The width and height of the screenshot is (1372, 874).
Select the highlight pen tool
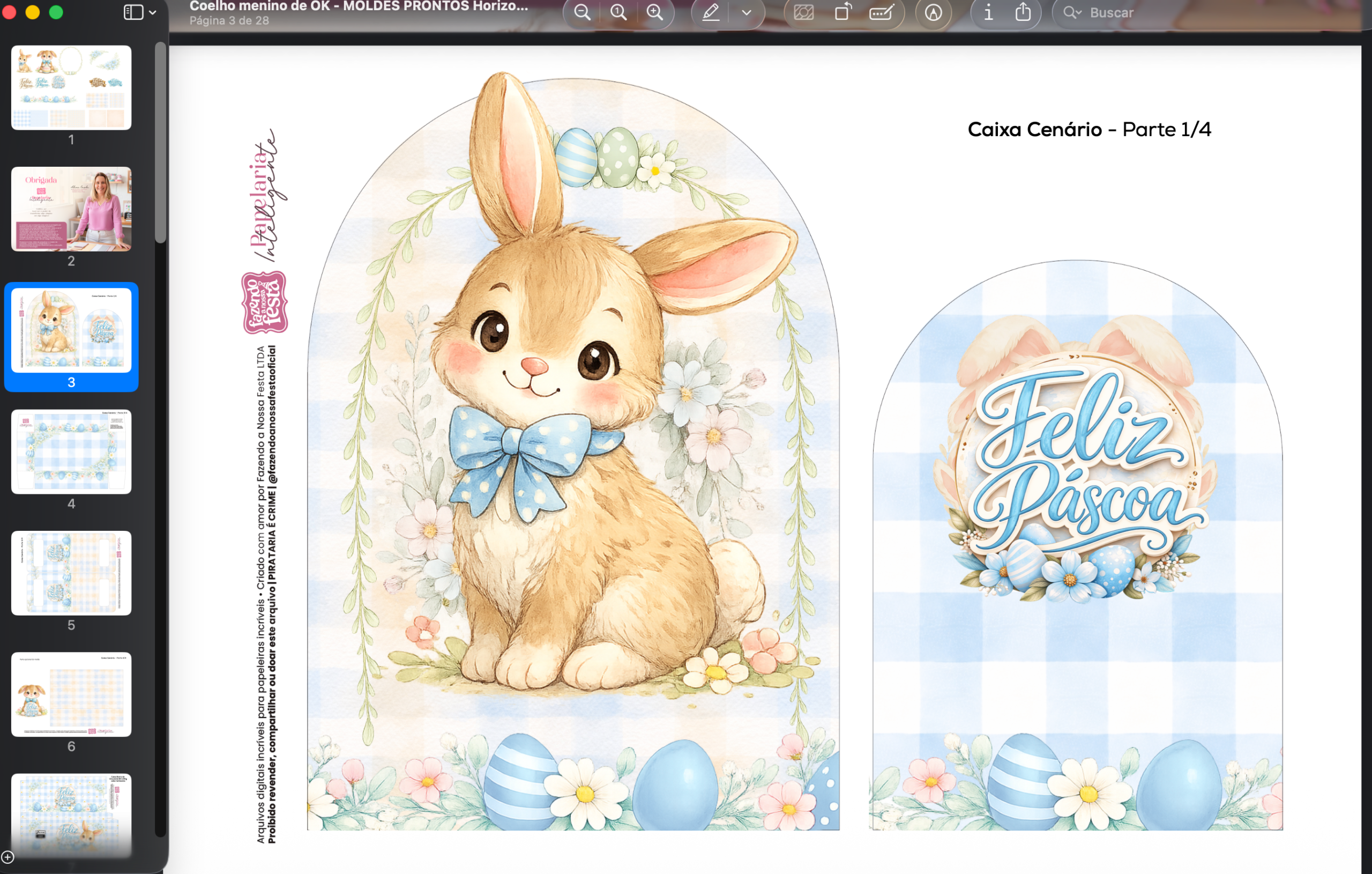tap(711, 12)
